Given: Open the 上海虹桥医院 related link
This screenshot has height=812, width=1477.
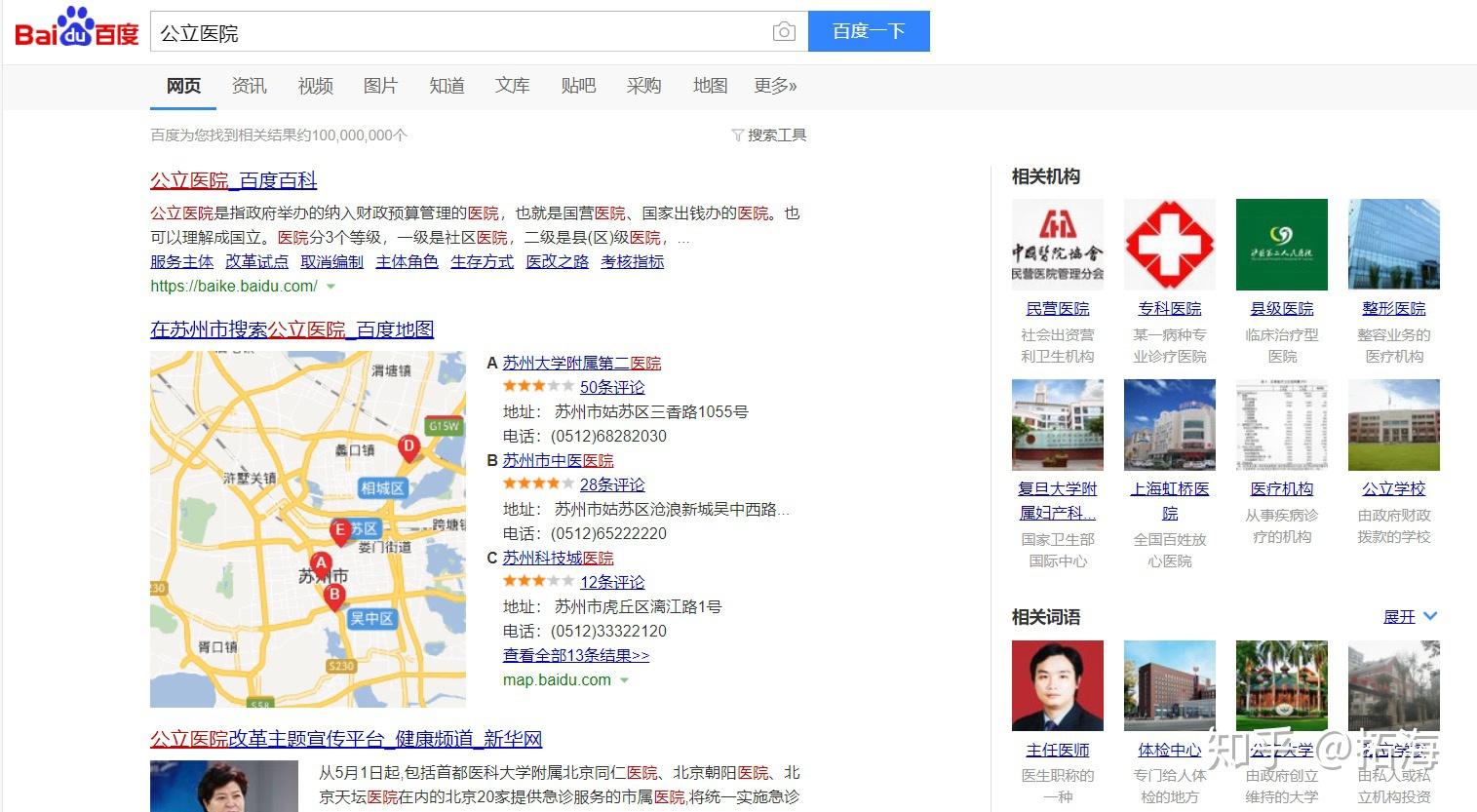Looking at the screenshot, I should 1170,500.
